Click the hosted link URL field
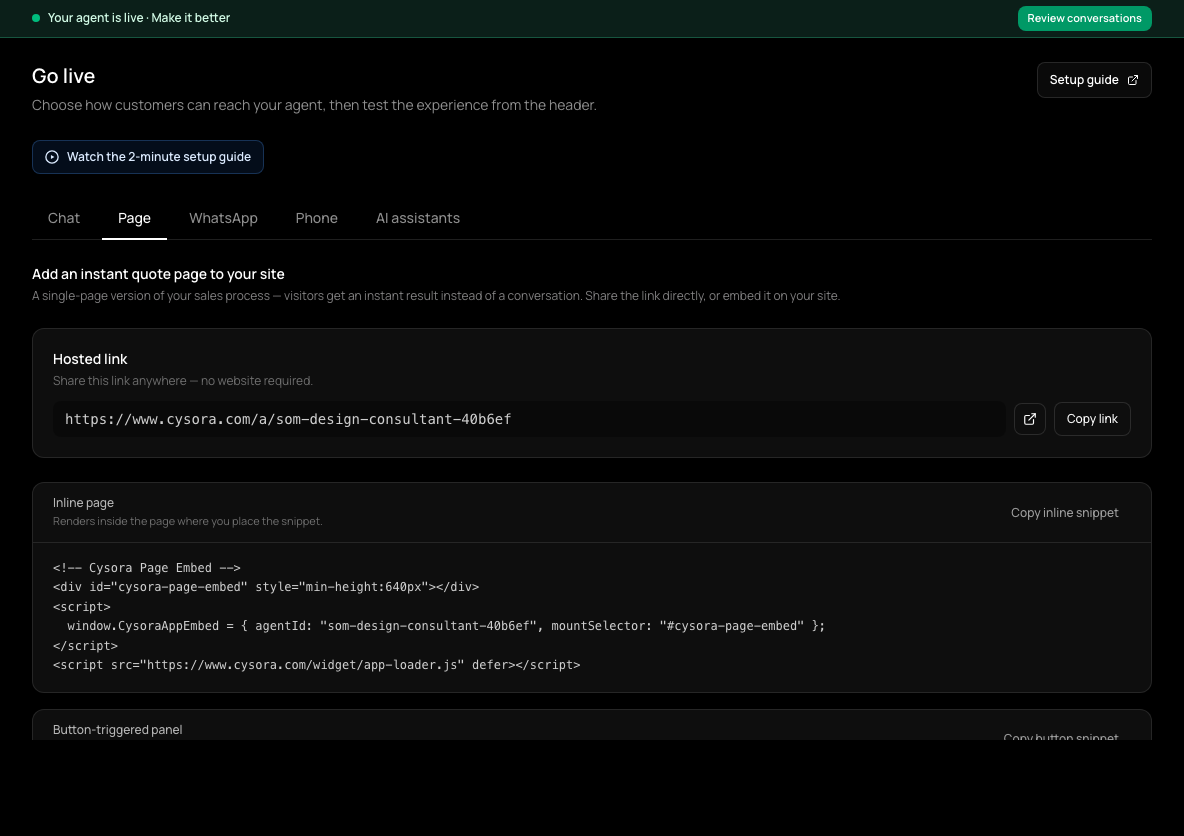The image size is (1184, 836). coord(529,419)
